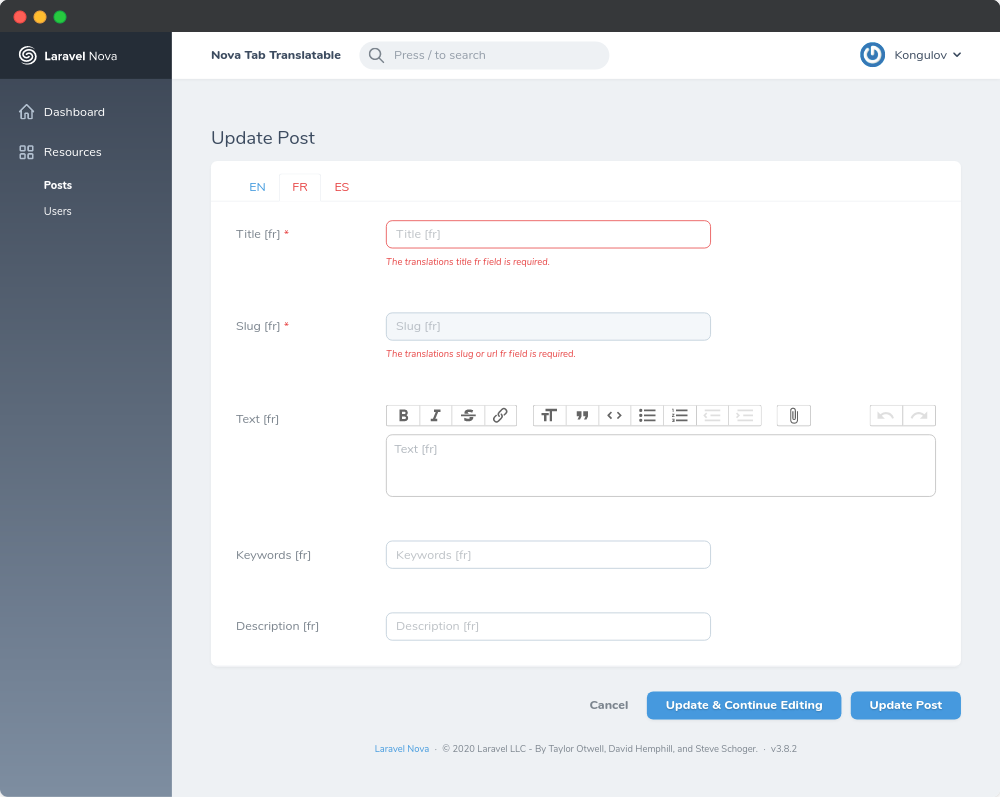Click the undo arrow in the editor
Screen dimensions: 1000x797
pyautogui.click(x=886, y=415)
